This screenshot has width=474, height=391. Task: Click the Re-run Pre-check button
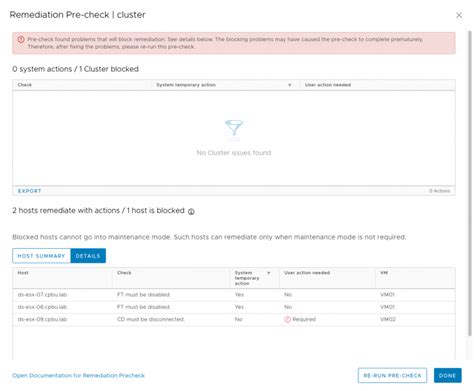tap(392, 375)
